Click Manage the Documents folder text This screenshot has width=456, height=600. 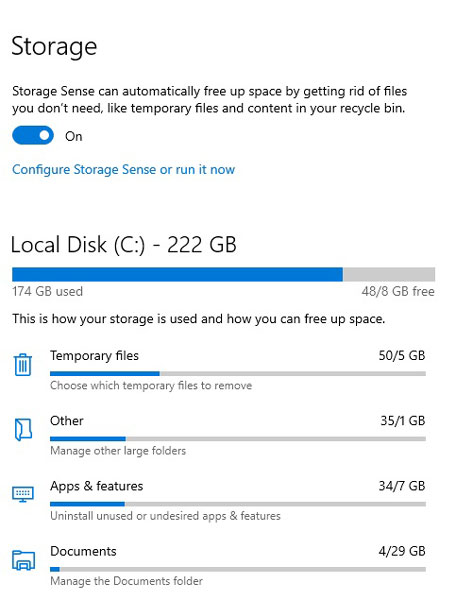click(126, 581)
